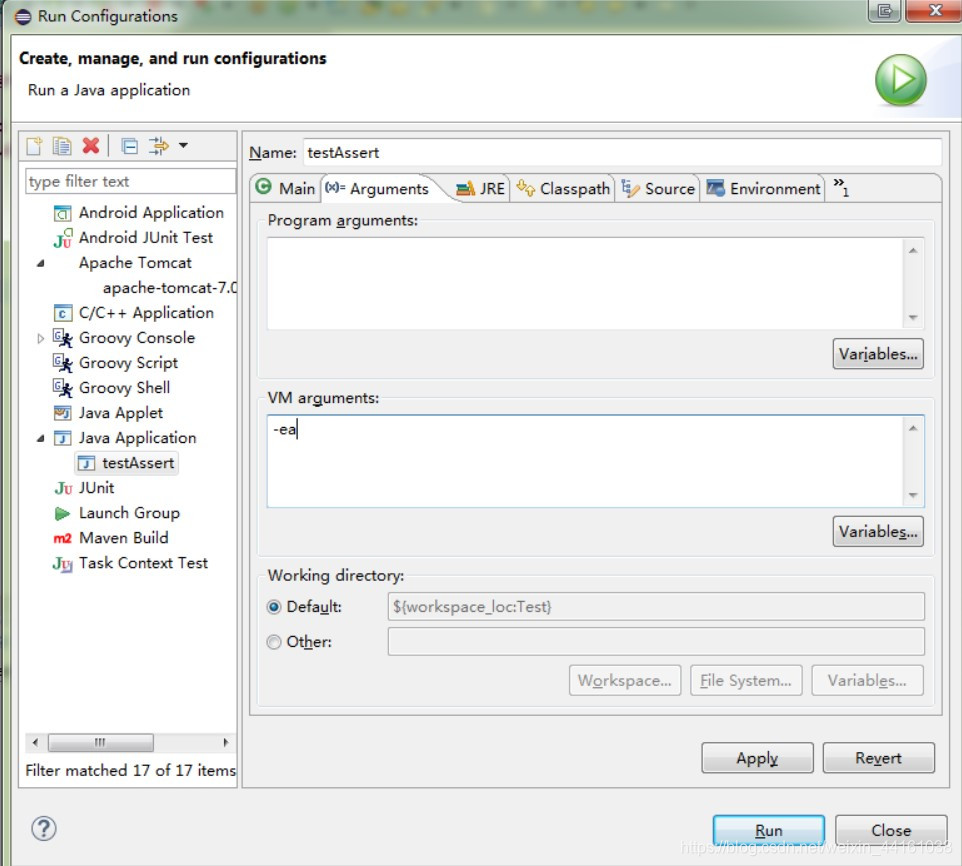Viewport: 962px width, 866px height.
Task: Select the apache-tomcat-7.0 configuration
Action: 169,288
